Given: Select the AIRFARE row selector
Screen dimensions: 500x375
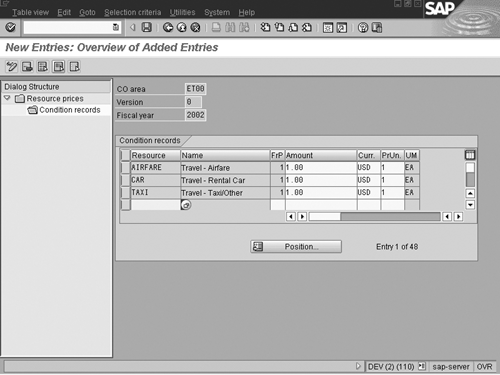Looking at the screenshot, I should point(125,167).
